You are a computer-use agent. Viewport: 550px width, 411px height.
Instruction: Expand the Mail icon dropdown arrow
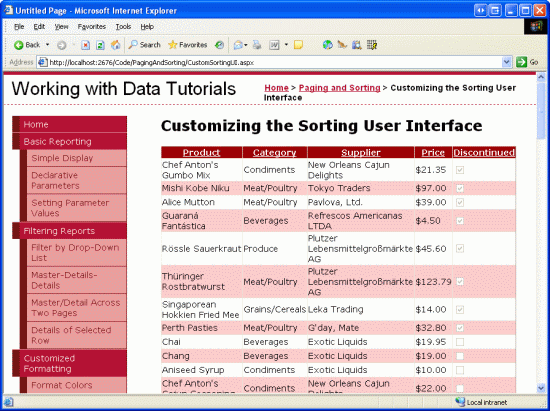(x=246, y=45)
